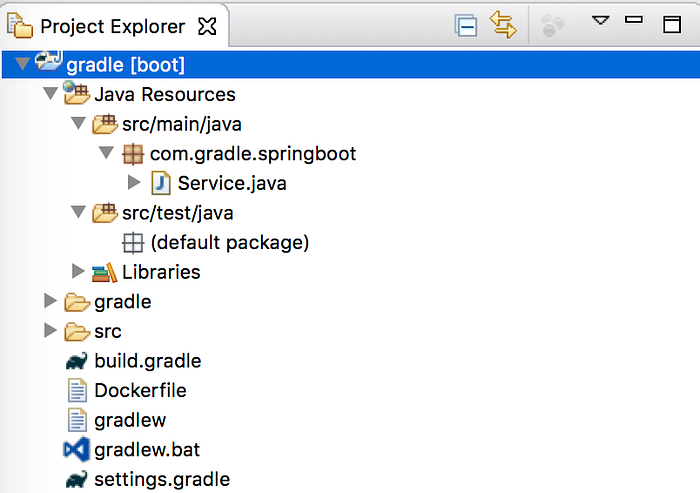Select the gradlew file name
Screen dimensions: 700x493
point(130,421)
